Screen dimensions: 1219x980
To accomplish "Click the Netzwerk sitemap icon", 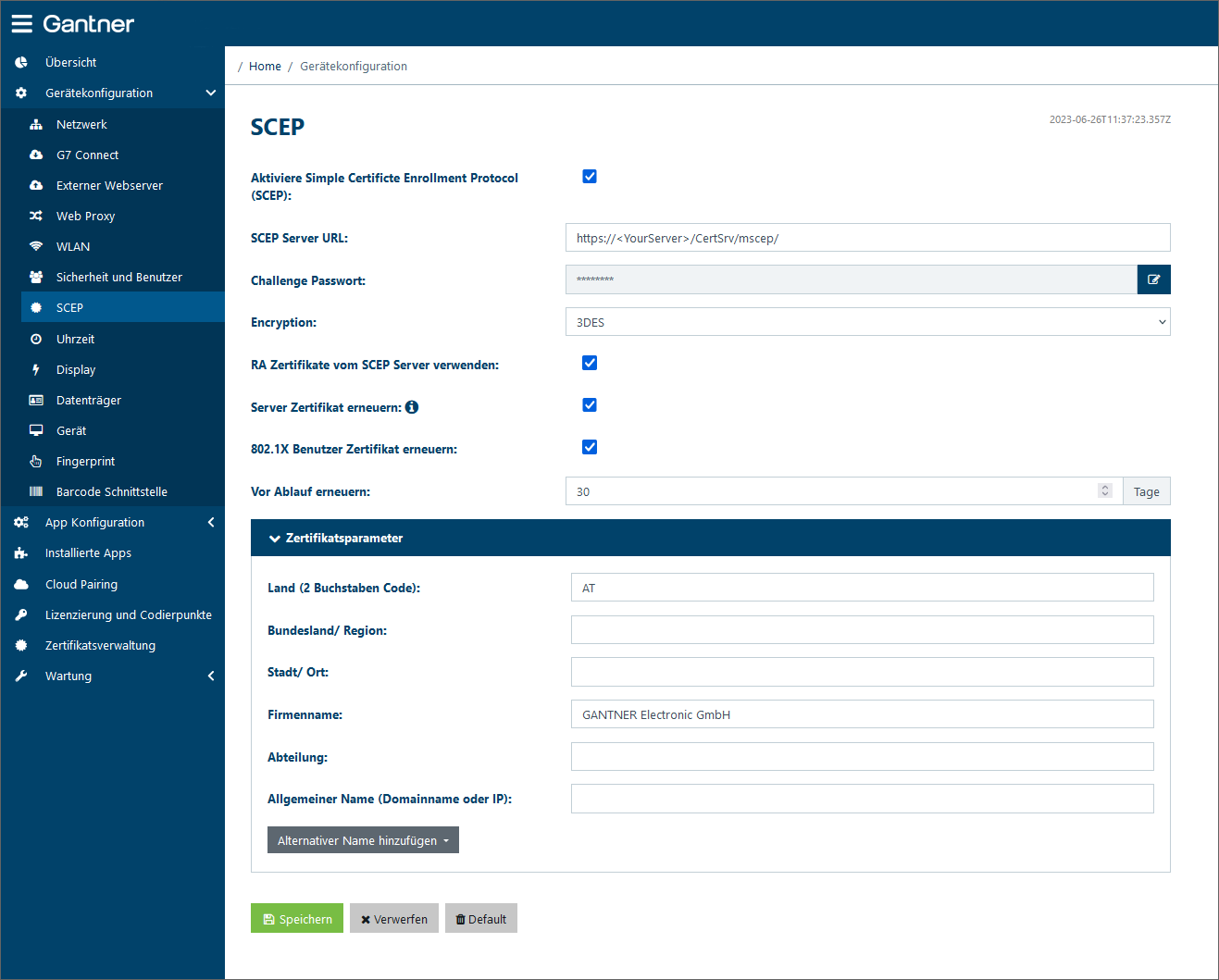I will click(x=36, y=124).
